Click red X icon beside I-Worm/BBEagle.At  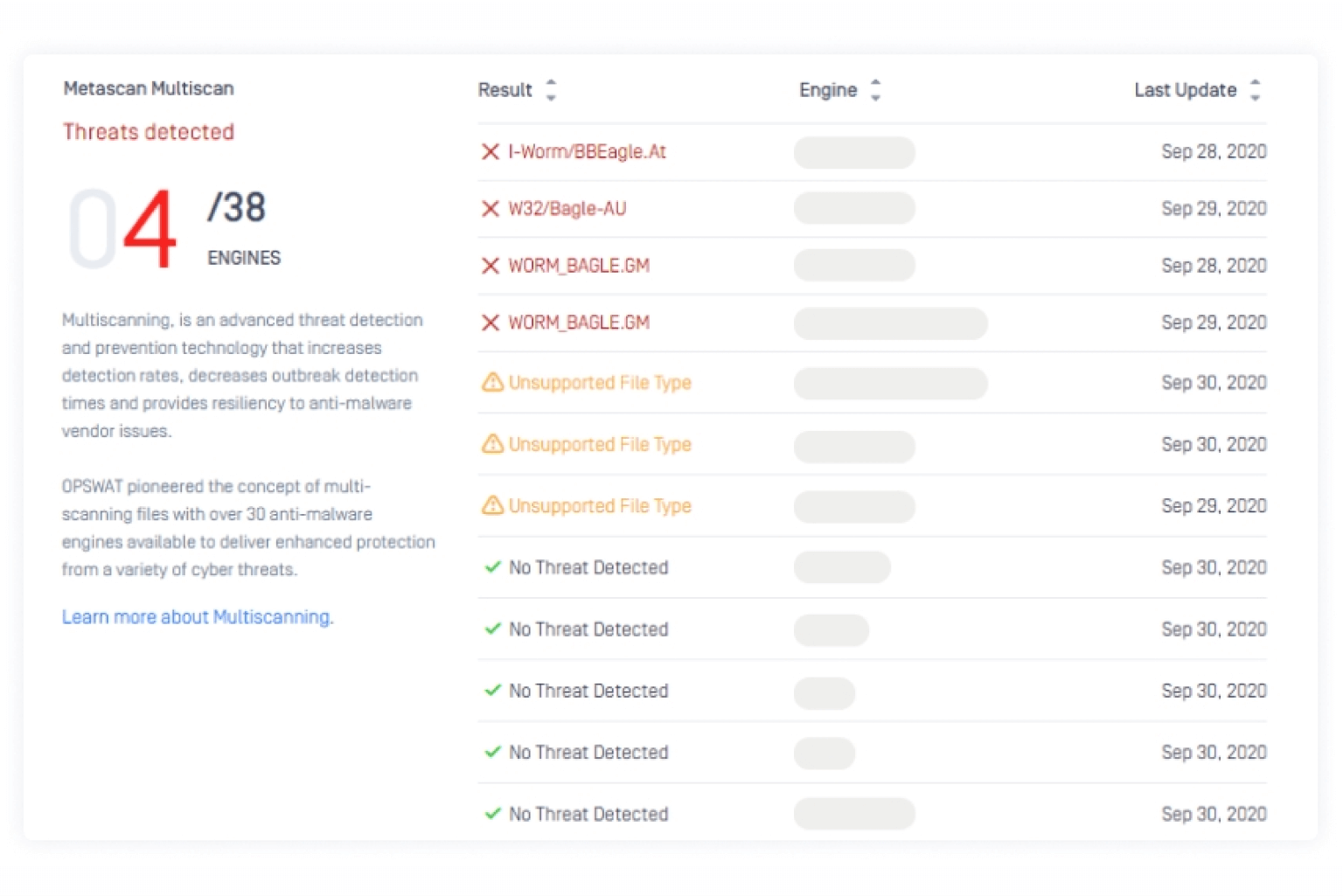(491, 152)
